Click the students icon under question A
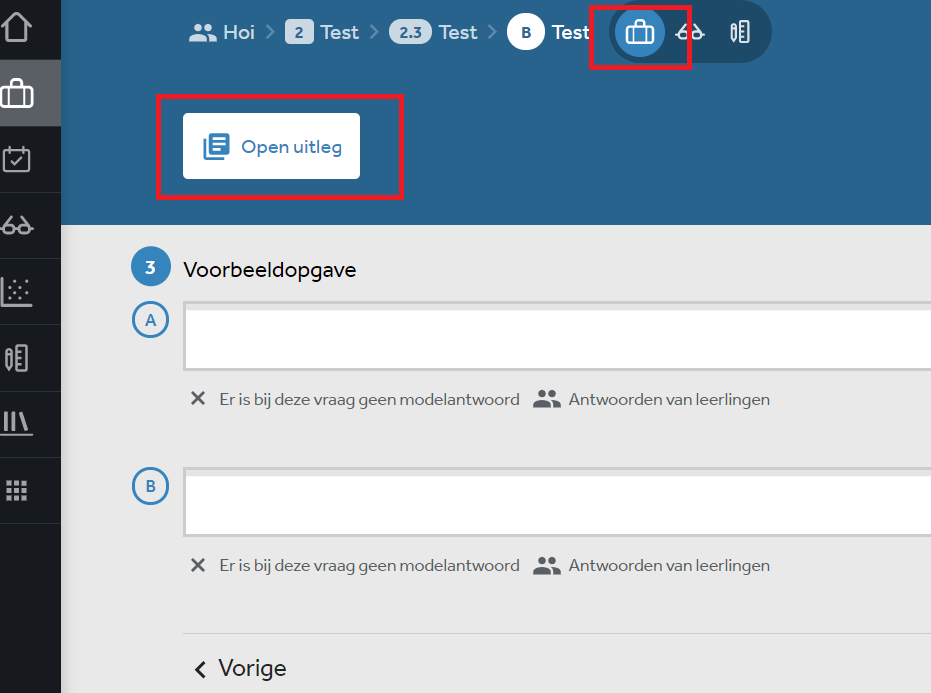This screenshot has height=693, width=931. point(546,399)
